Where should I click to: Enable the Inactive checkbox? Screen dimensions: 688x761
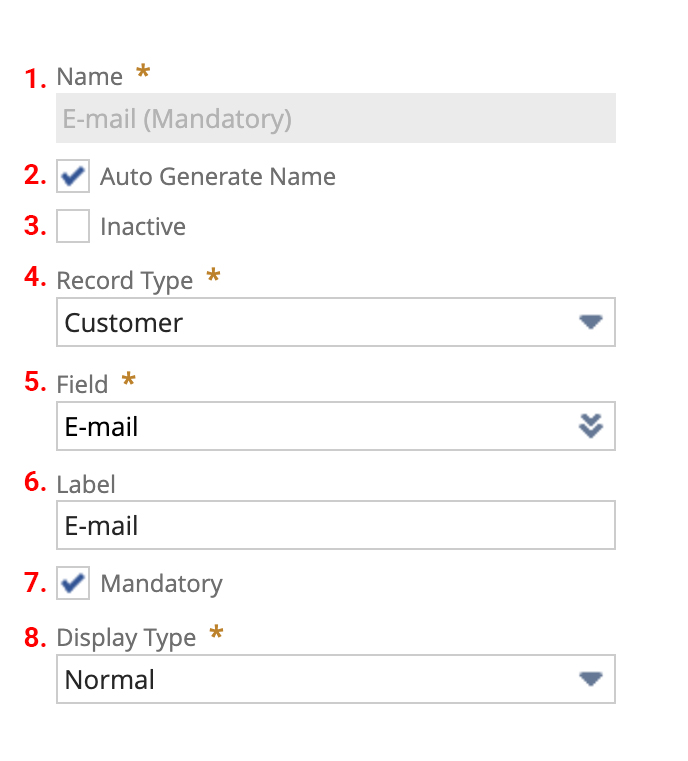click(x=73, y=226)
